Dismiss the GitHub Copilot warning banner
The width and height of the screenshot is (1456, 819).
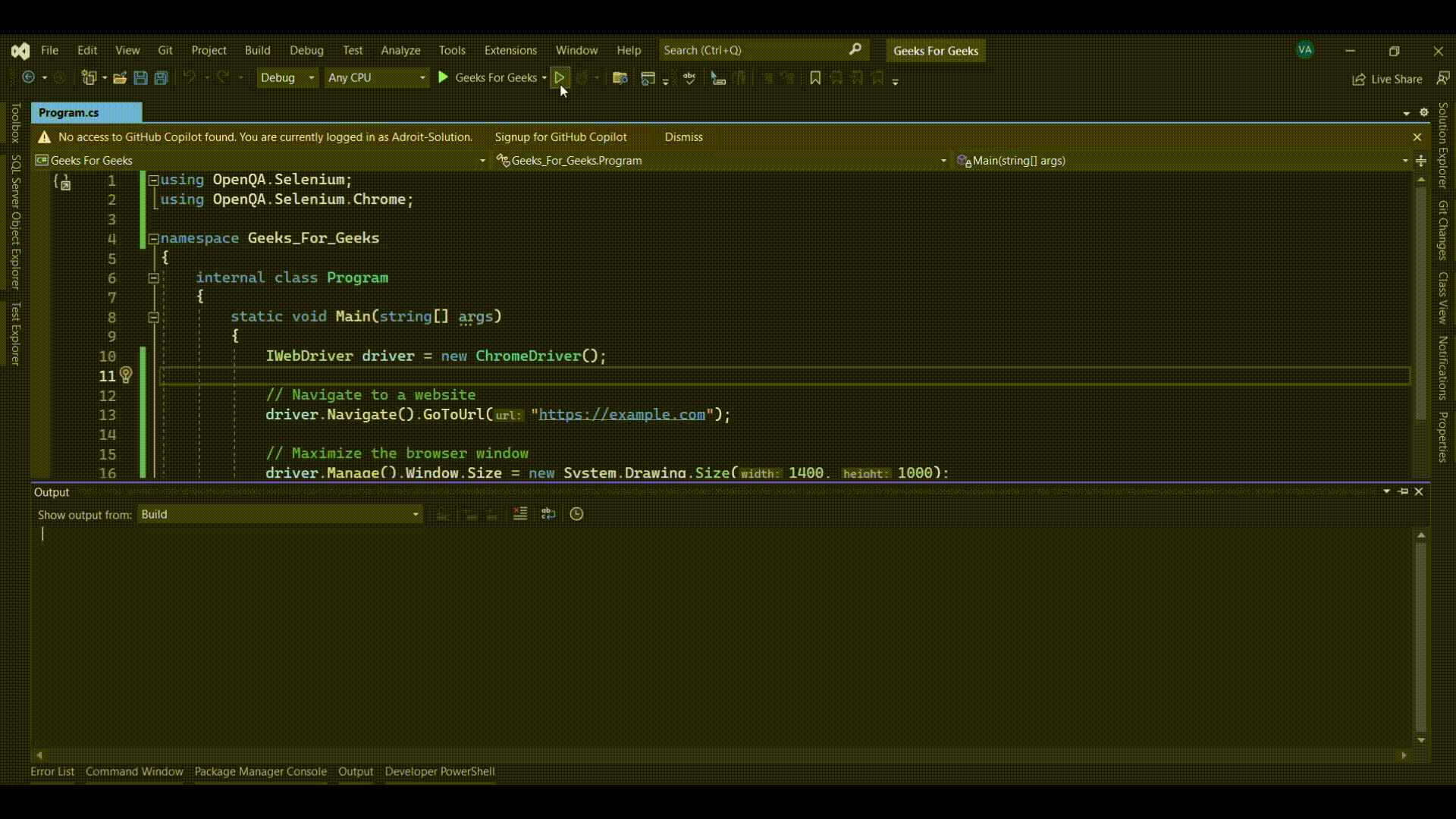point(684,137)
